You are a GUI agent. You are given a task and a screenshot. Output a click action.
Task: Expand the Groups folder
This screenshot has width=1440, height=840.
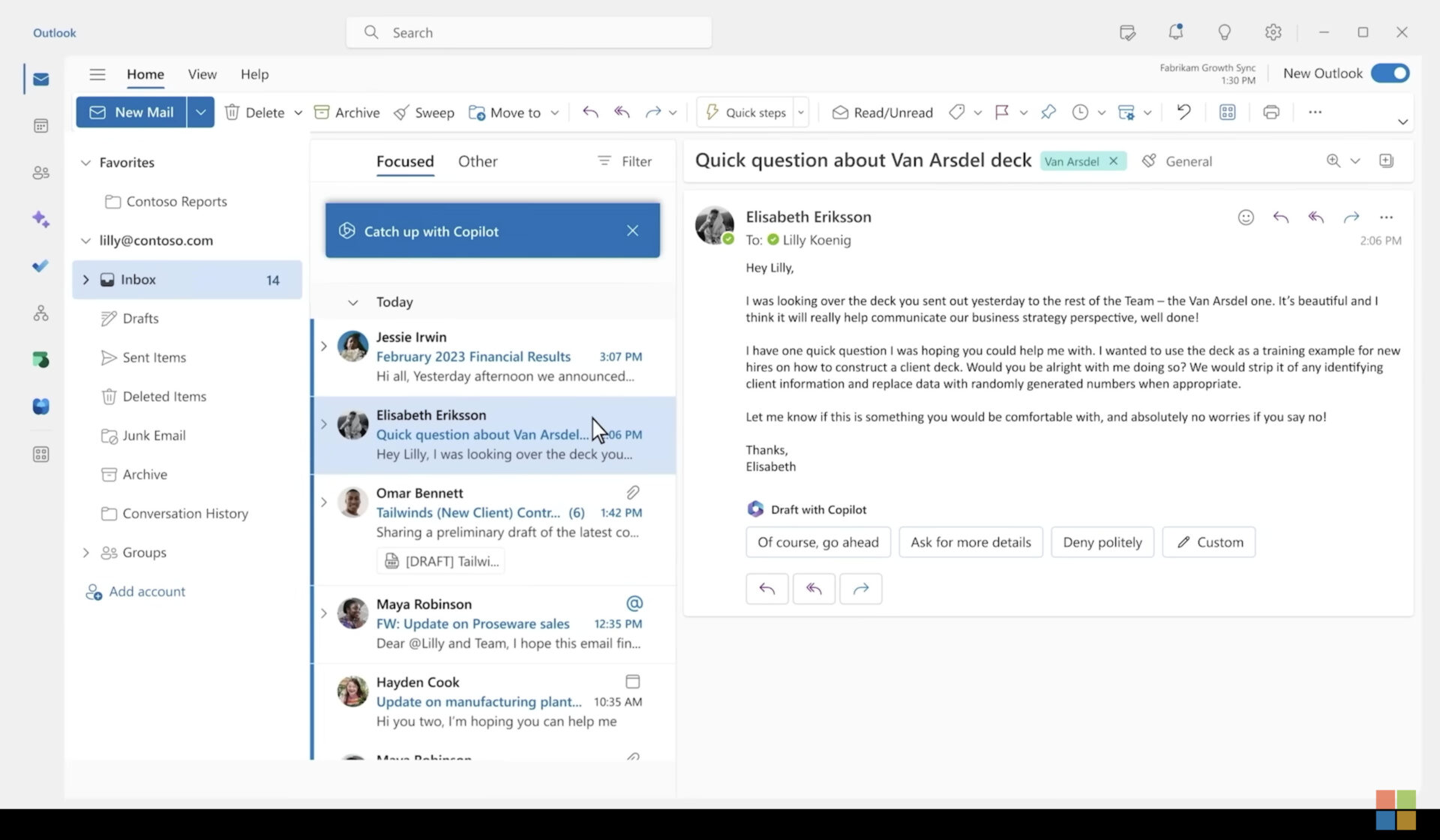[x=85, y=553]
